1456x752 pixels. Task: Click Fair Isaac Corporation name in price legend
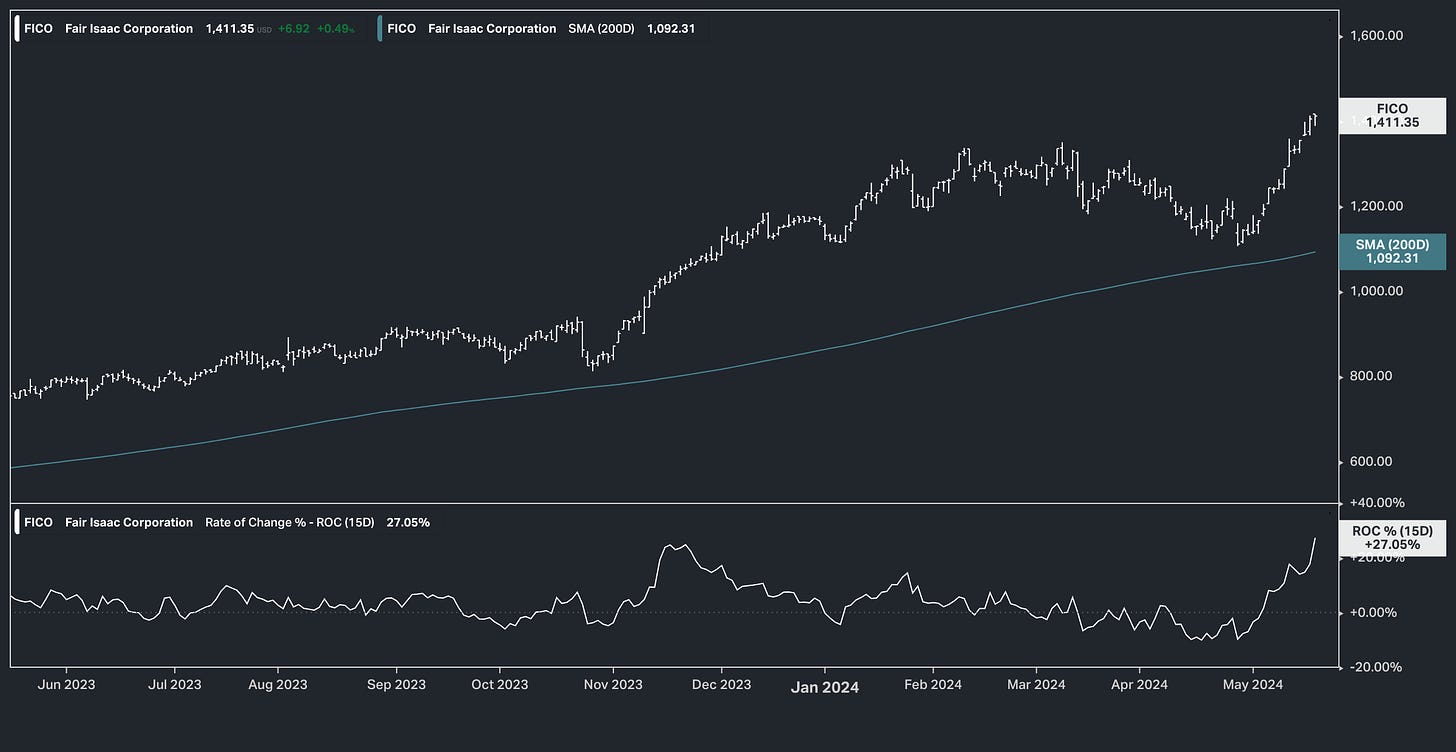pyautogui.click(x=129, y=29)
